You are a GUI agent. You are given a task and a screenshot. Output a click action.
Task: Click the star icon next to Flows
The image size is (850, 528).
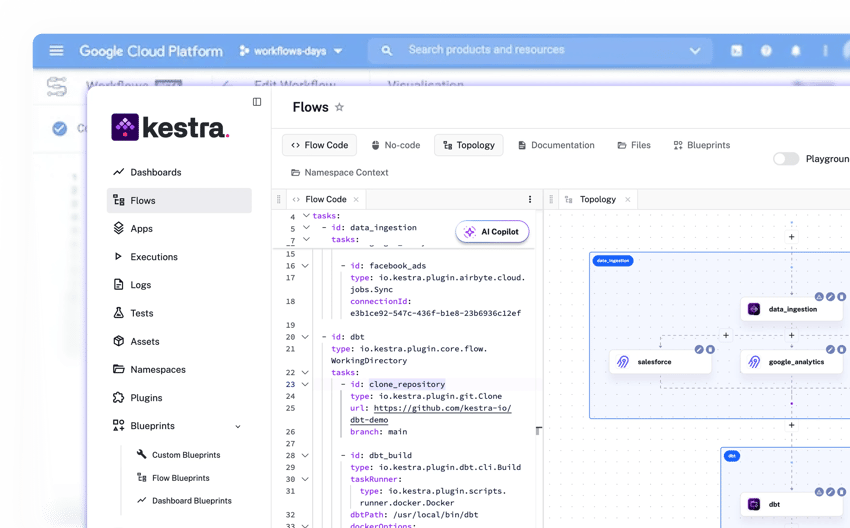point(339,108)
